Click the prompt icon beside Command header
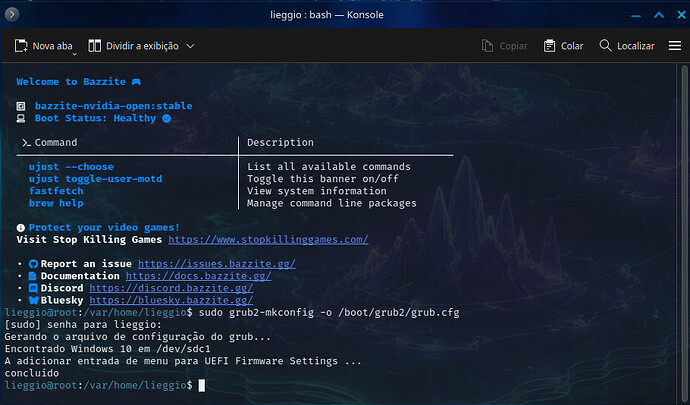The width and height of the screenshot is (690, 405). [x=26, y=143]
